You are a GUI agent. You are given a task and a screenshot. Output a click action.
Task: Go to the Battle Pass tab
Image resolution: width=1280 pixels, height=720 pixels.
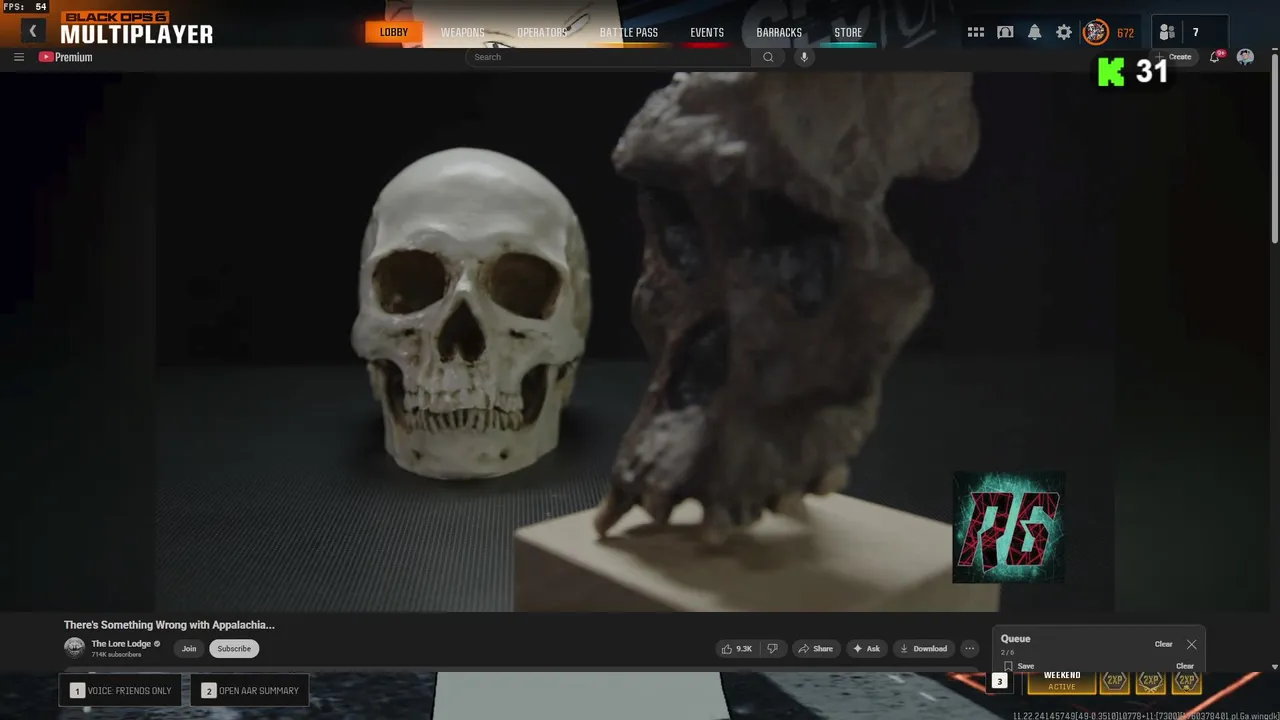click(x=629, y=33)
